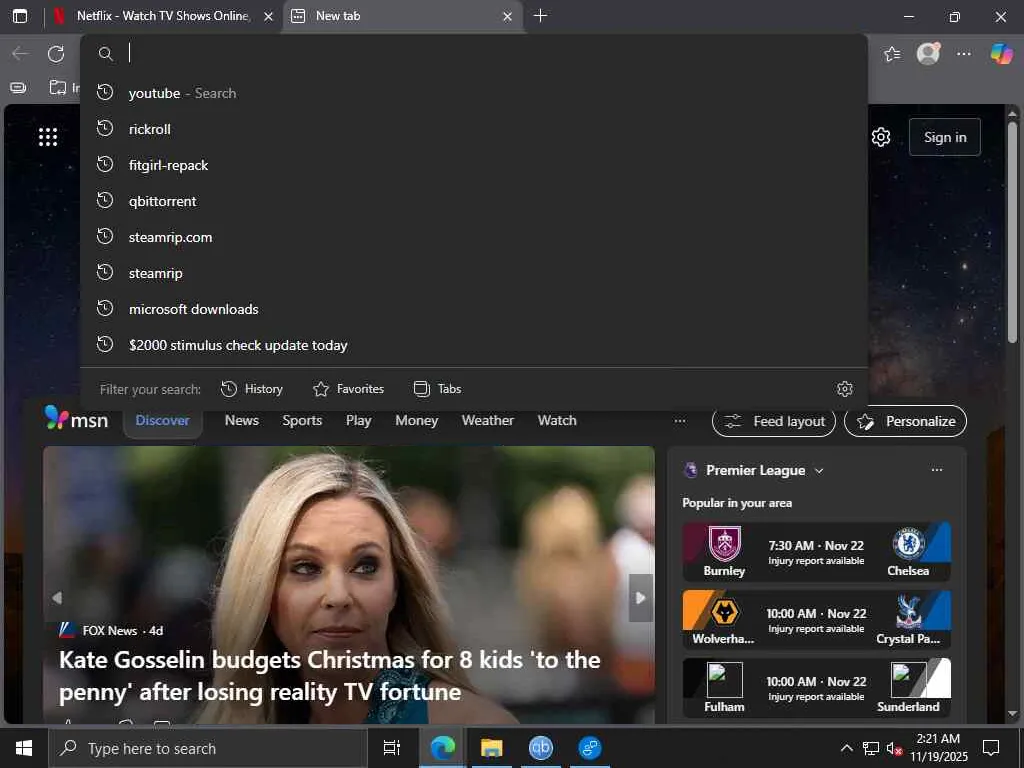This screenshot has height=768, width=1024.
Task: Open page settings gear next to Sign in
Action: [881, 137]
